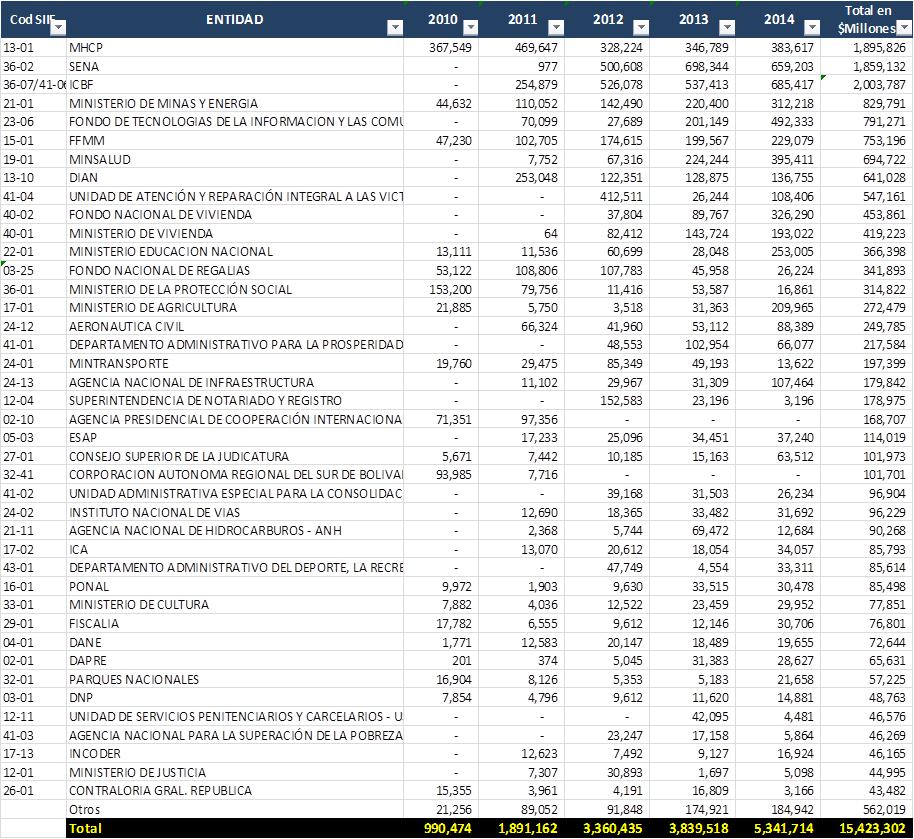Click the 2010 column total 990,474
This screenshot has width=914, height=839.
442,828
